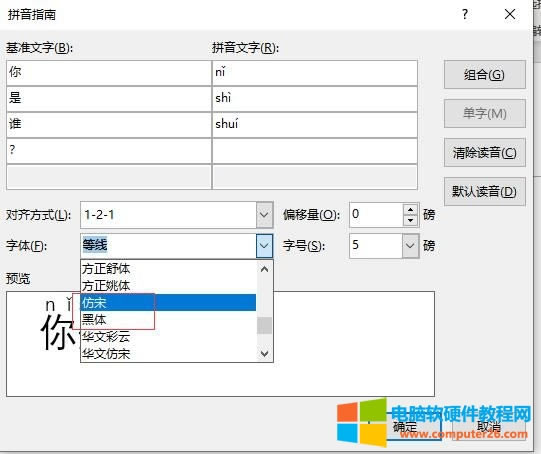The width and height of the screenshot is (541, 454).
Task: Close the 拼音指南 dialog
Action: (510, 14)
